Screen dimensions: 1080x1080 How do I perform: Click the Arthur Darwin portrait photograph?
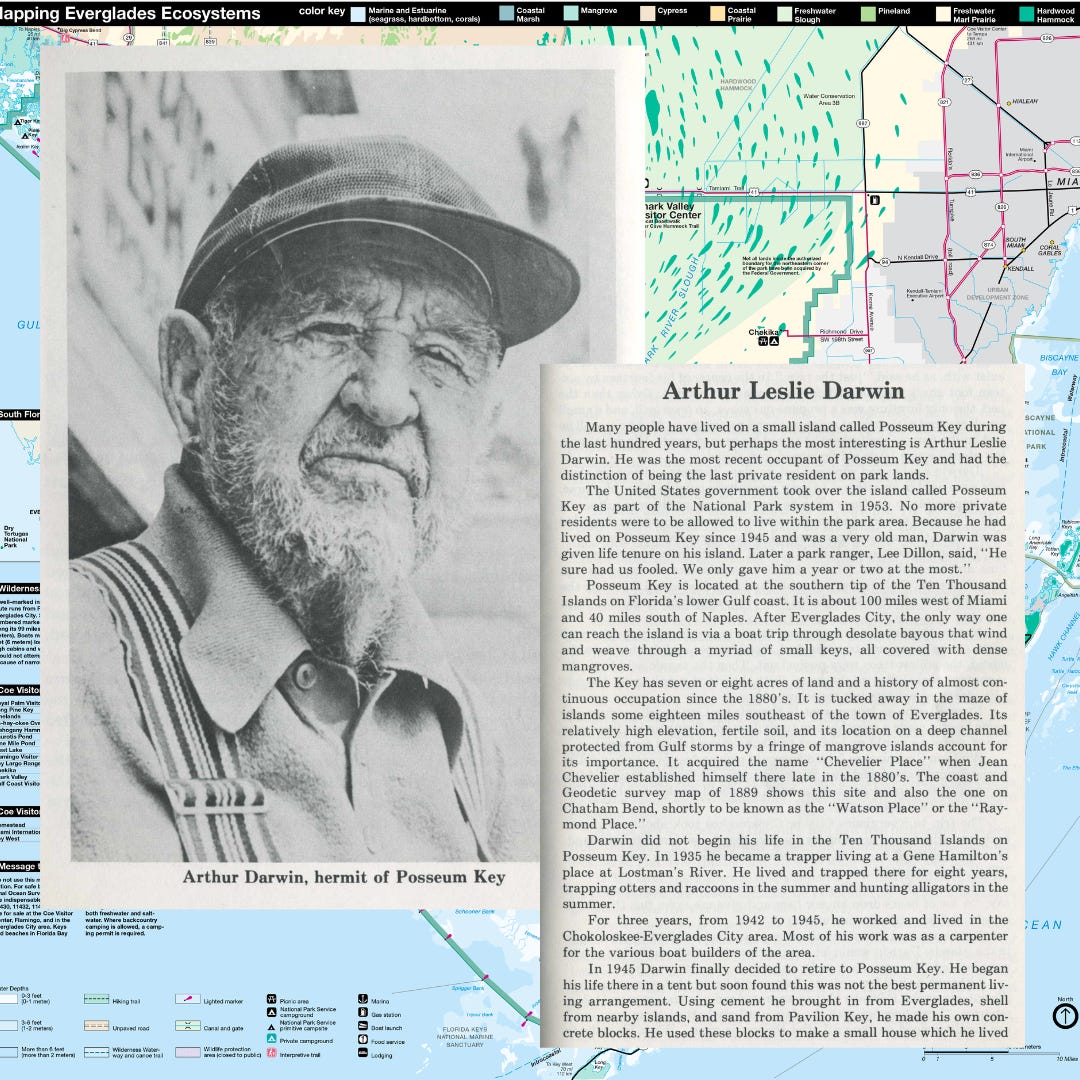click(303, 465)
